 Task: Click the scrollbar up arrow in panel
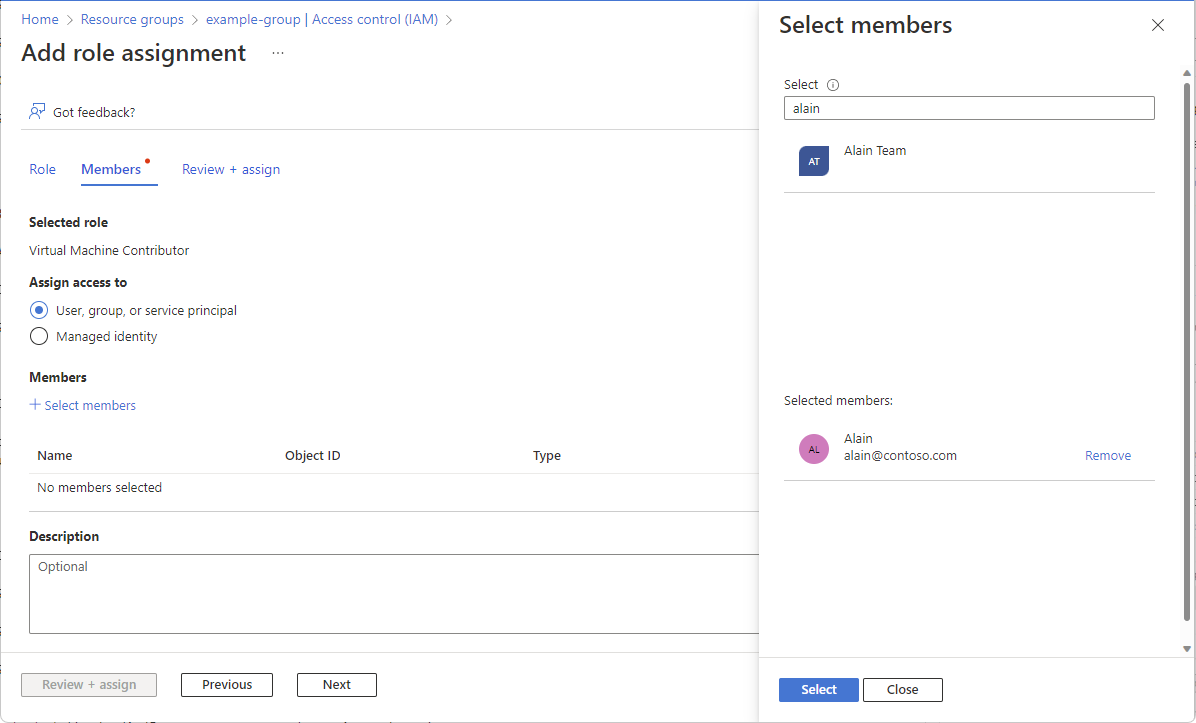pyautogui.click(x=1187, y=73)
